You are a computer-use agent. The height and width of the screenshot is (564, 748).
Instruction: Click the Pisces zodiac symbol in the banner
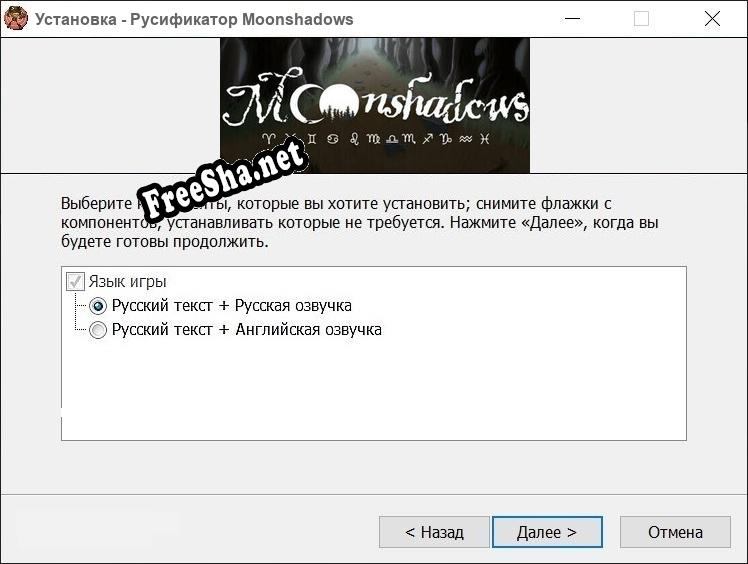click(485, 139)
